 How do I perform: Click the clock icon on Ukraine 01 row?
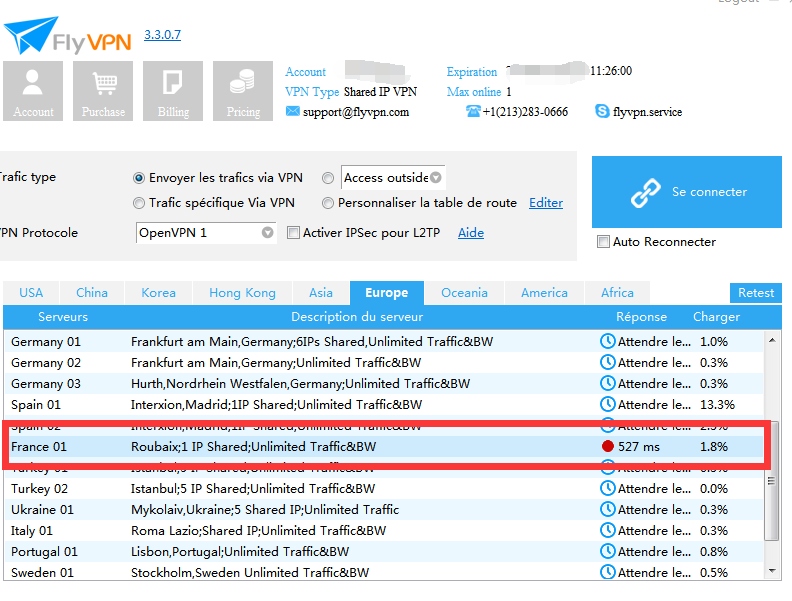click(608, 509)
